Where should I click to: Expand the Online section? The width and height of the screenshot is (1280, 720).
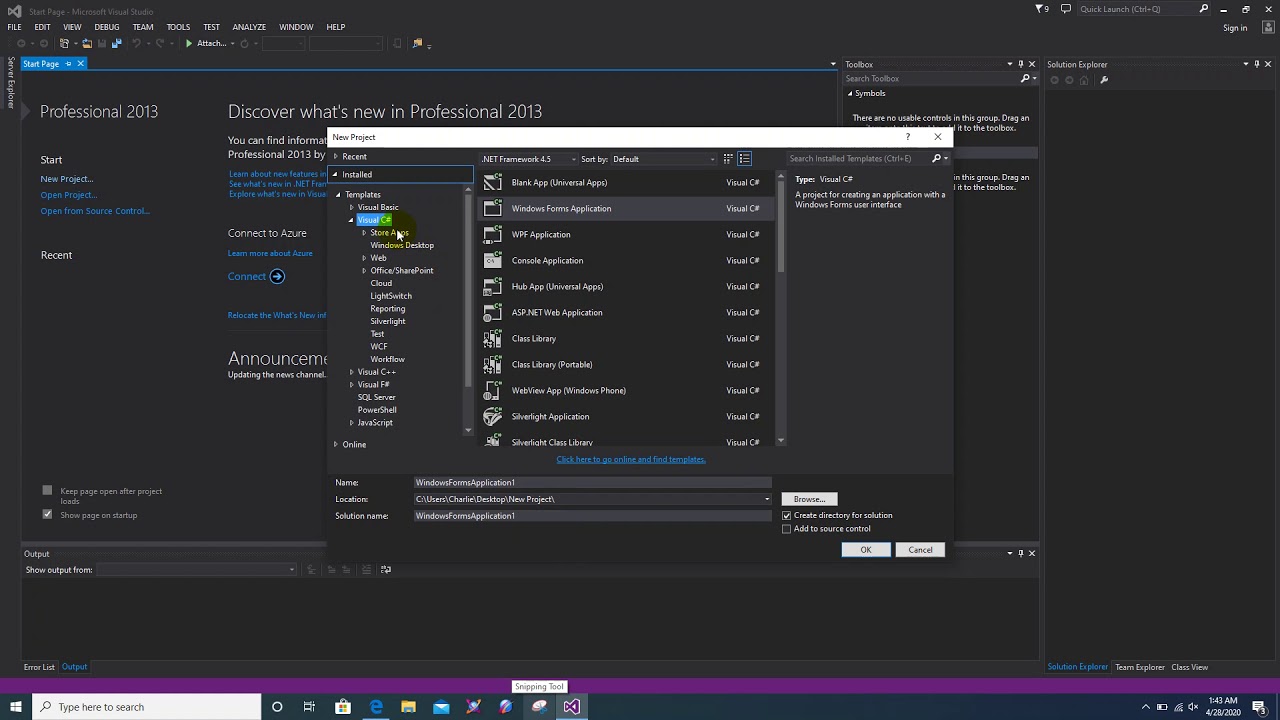(336, 444)
